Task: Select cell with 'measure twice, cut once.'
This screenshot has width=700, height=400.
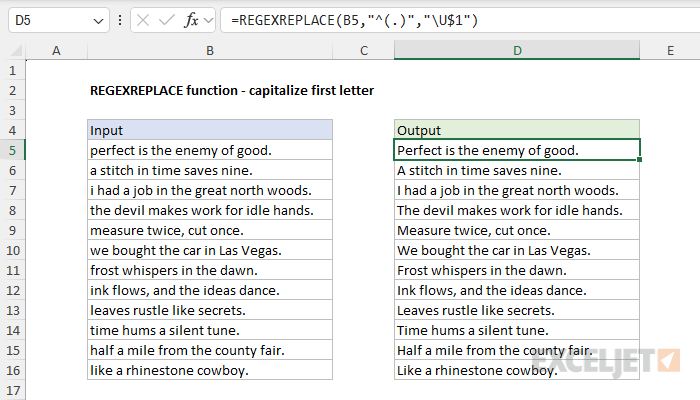Action: [x=209, y=230]
